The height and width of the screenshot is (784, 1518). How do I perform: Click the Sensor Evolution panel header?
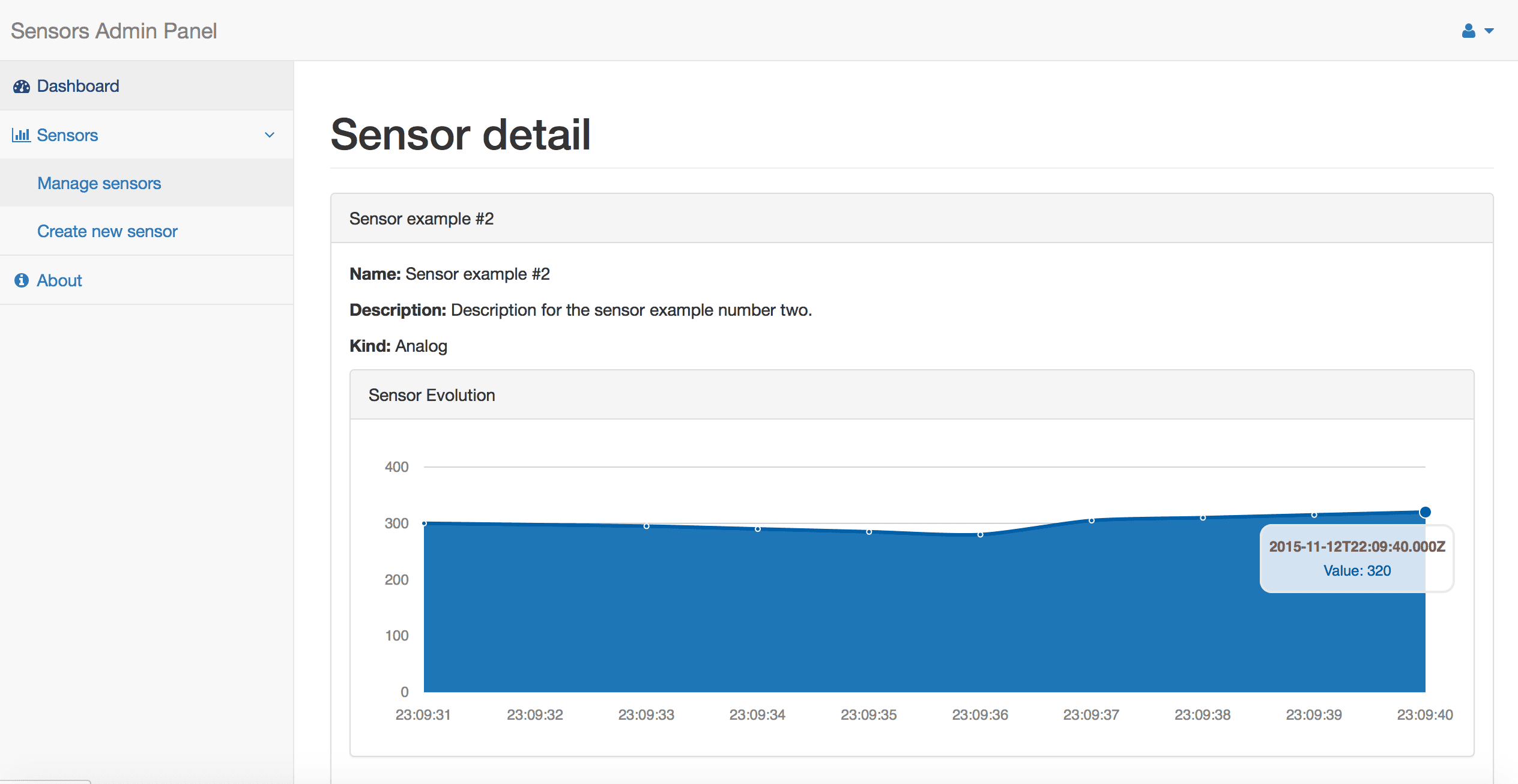coord(432,394)
